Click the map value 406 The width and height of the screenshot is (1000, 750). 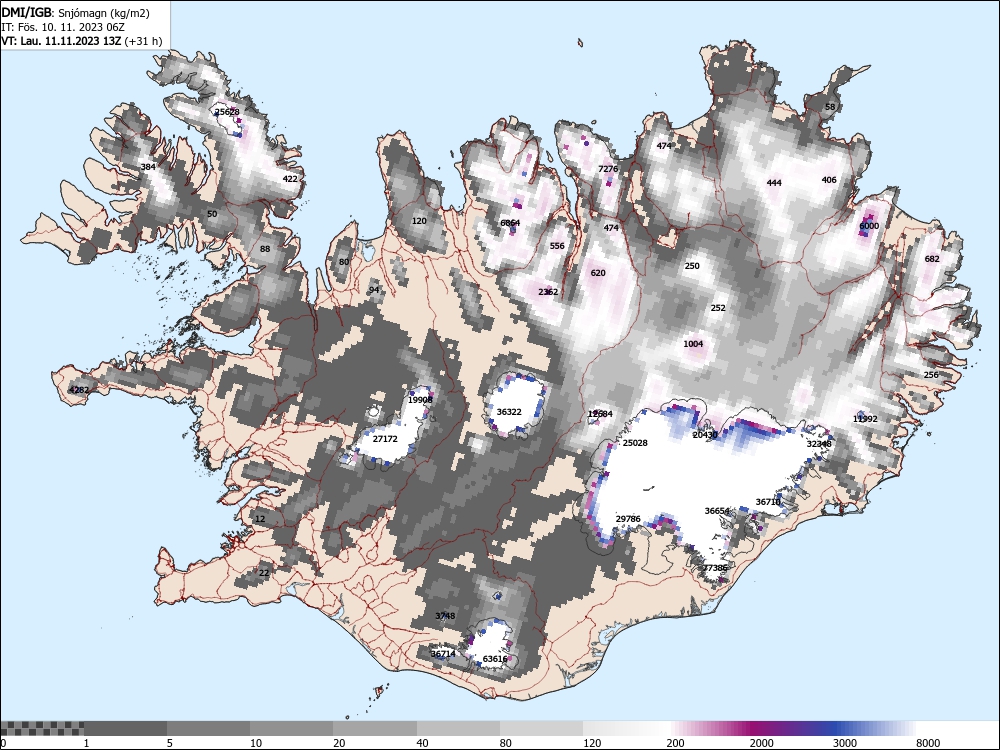click(x=829, y=180)
